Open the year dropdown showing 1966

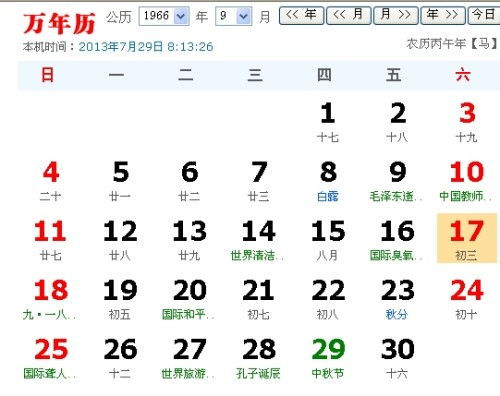point(164,16)
